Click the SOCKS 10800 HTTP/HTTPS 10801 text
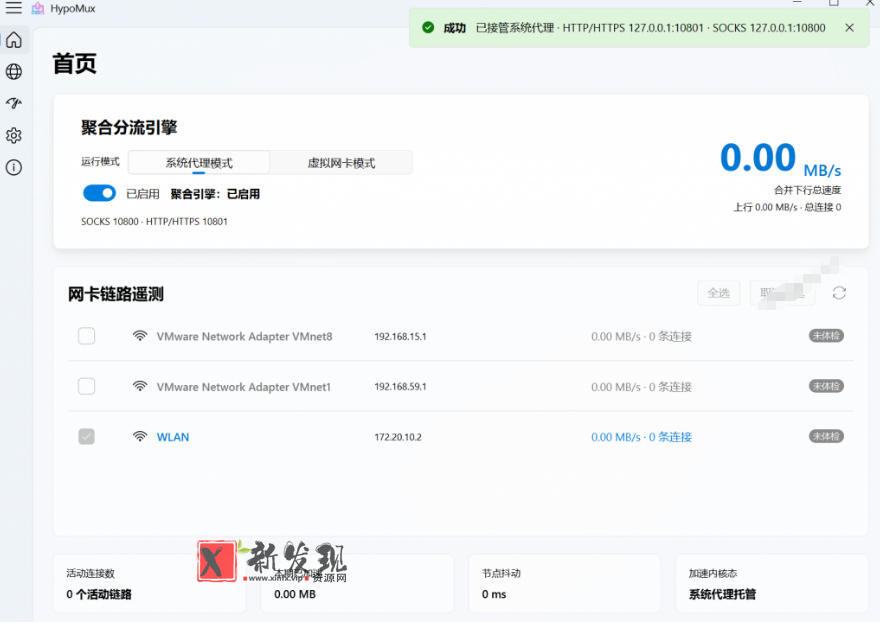The height and width of the screenshot is (630, 880). click(x=154, y=222)
